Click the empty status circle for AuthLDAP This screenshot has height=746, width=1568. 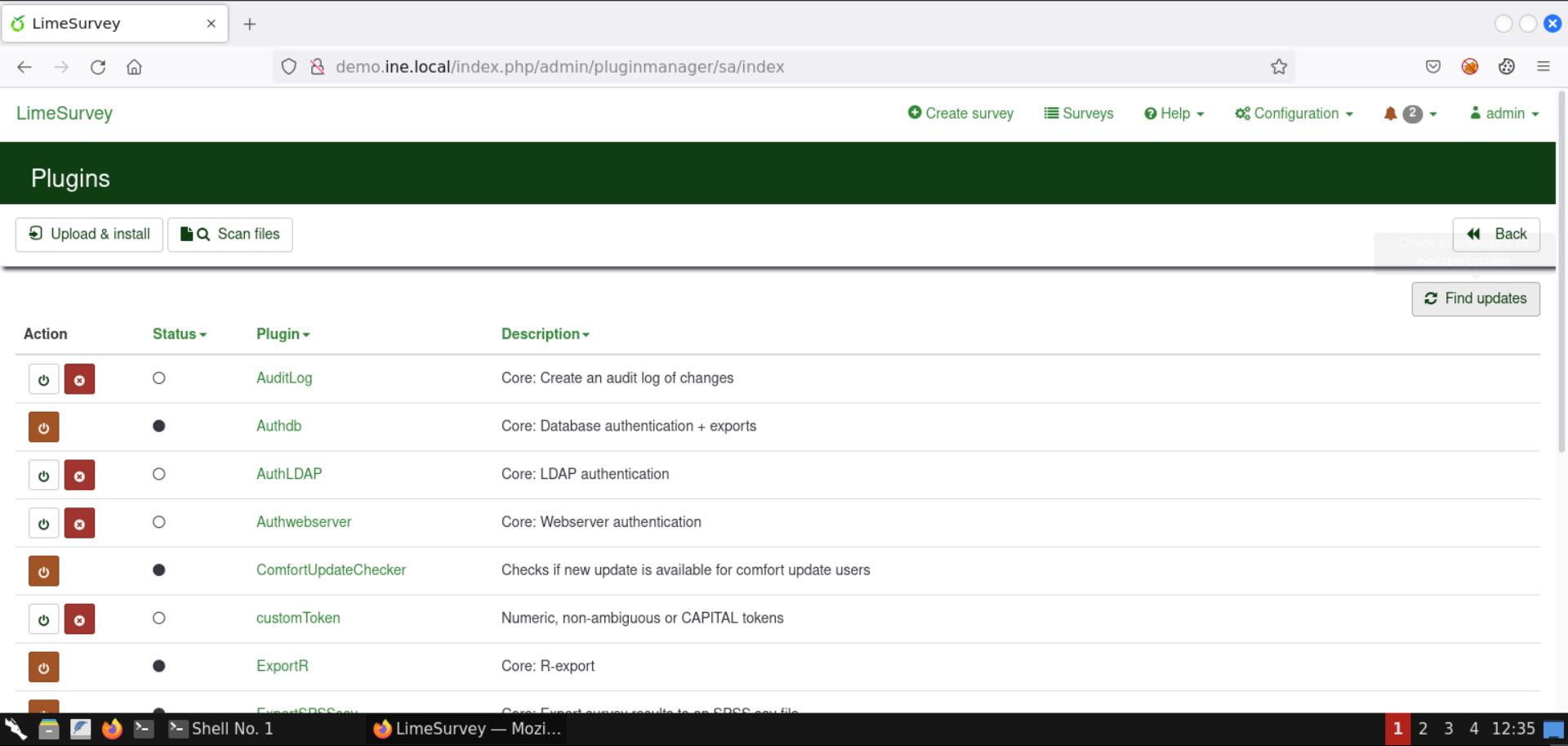pos(159,474)
